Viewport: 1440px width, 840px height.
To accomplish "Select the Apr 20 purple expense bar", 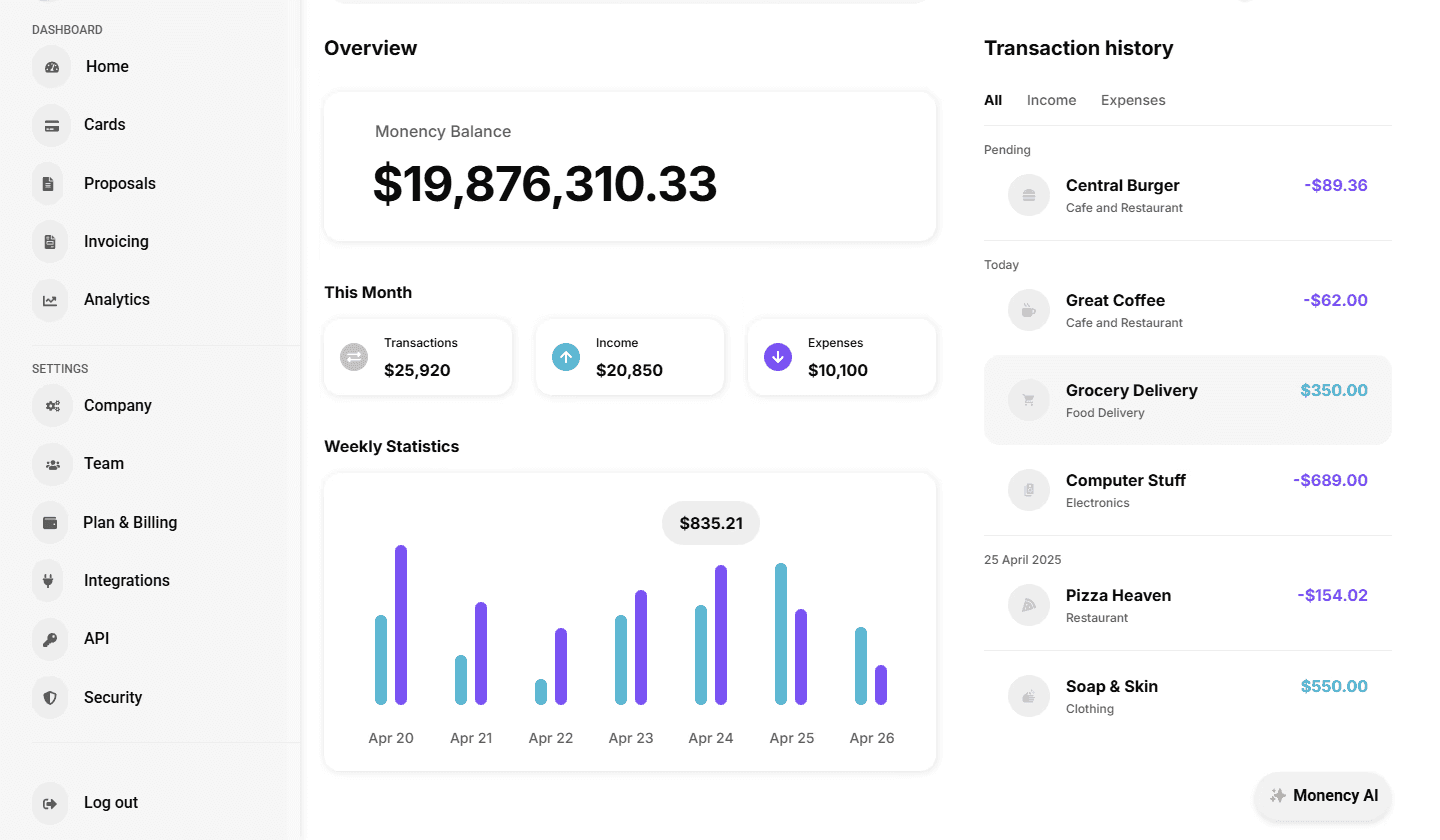I will coord(401,625).
